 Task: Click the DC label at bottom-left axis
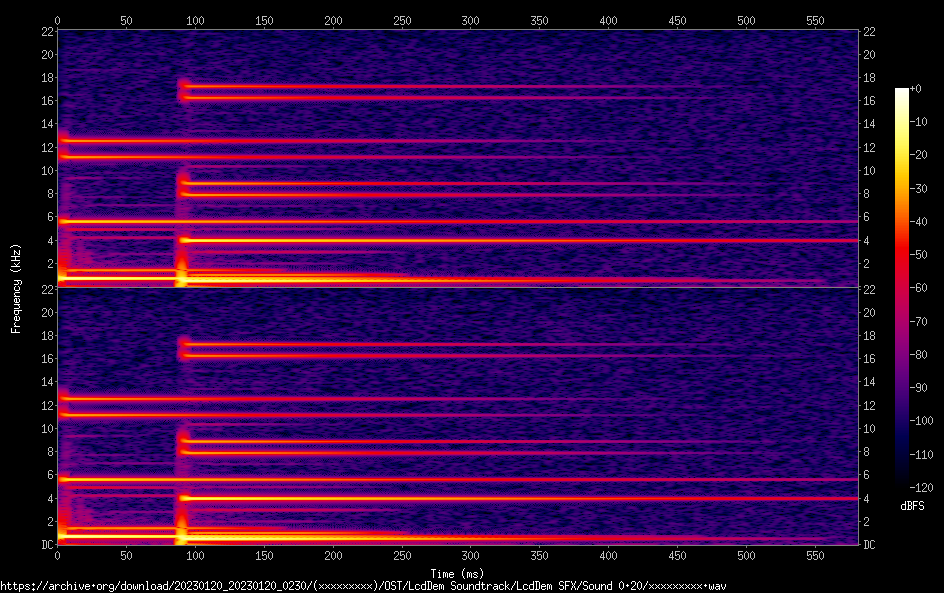[46, 545]
